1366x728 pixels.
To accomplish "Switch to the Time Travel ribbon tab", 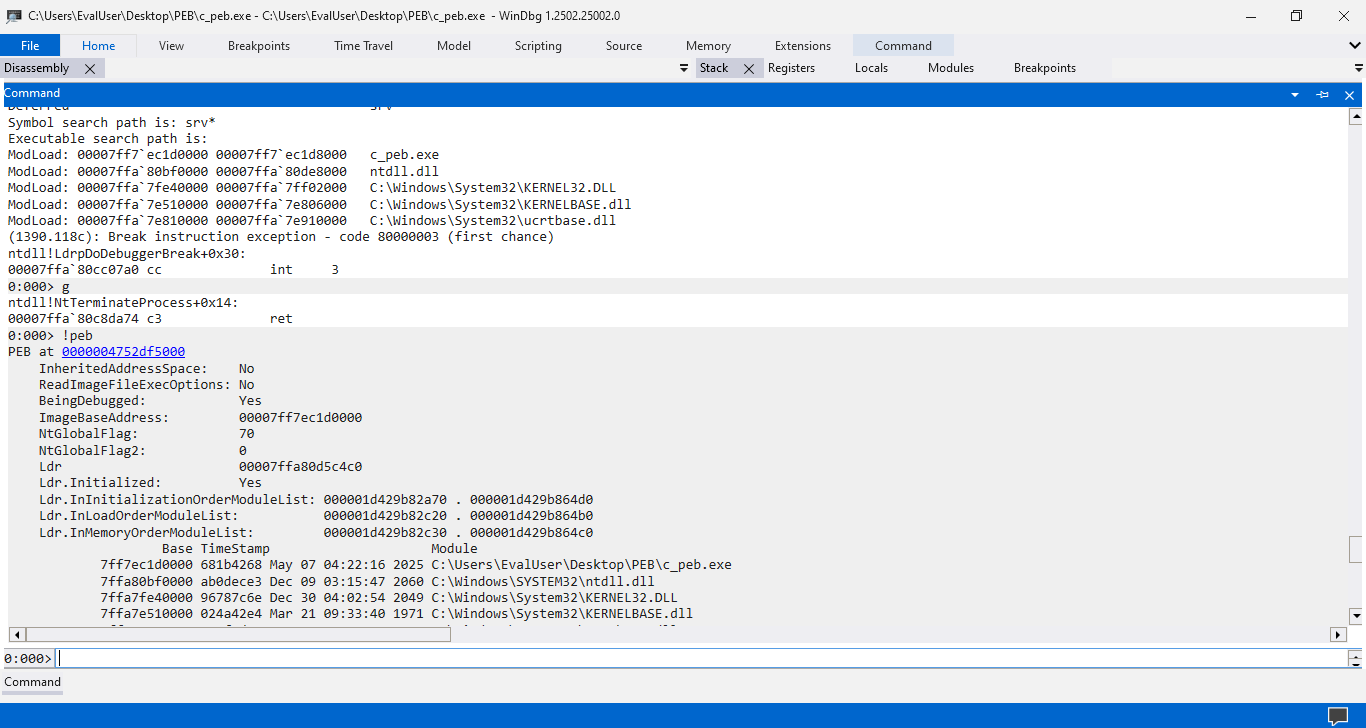I will (363, 45).
